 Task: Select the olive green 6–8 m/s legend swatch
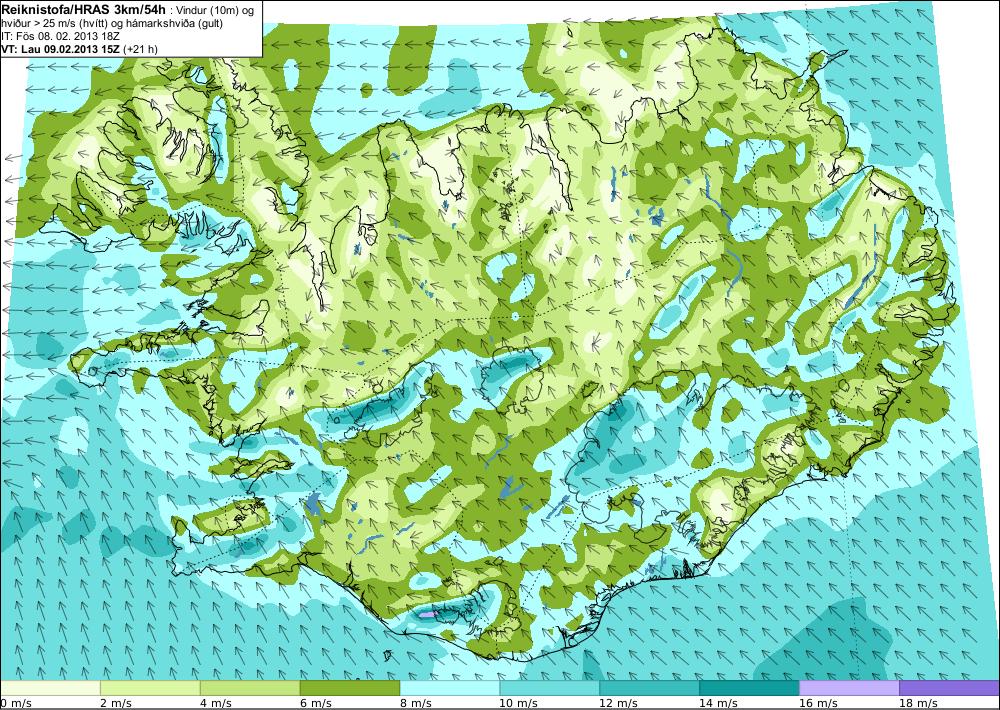click(x=349, y=688)
